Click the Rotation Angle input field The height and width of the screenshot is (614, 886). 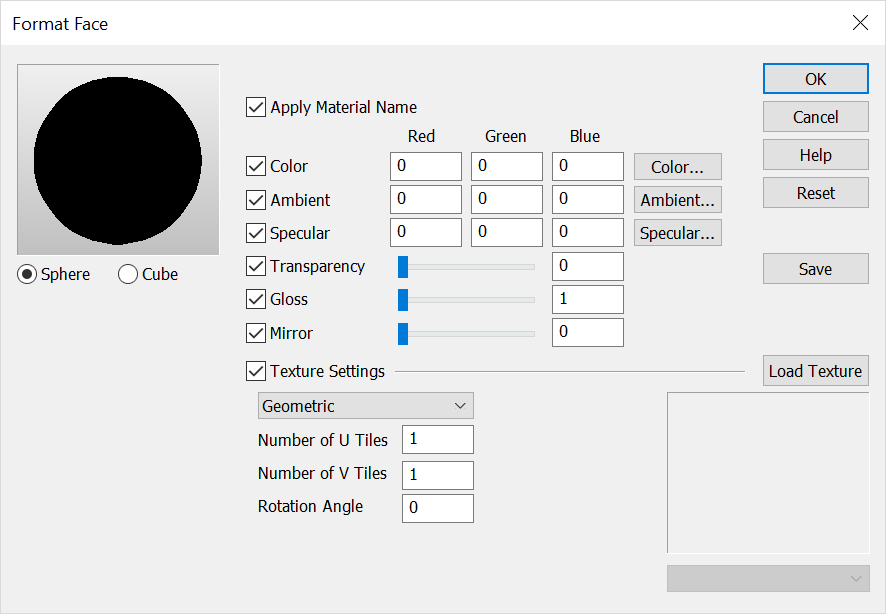click(x=437, y=507)
